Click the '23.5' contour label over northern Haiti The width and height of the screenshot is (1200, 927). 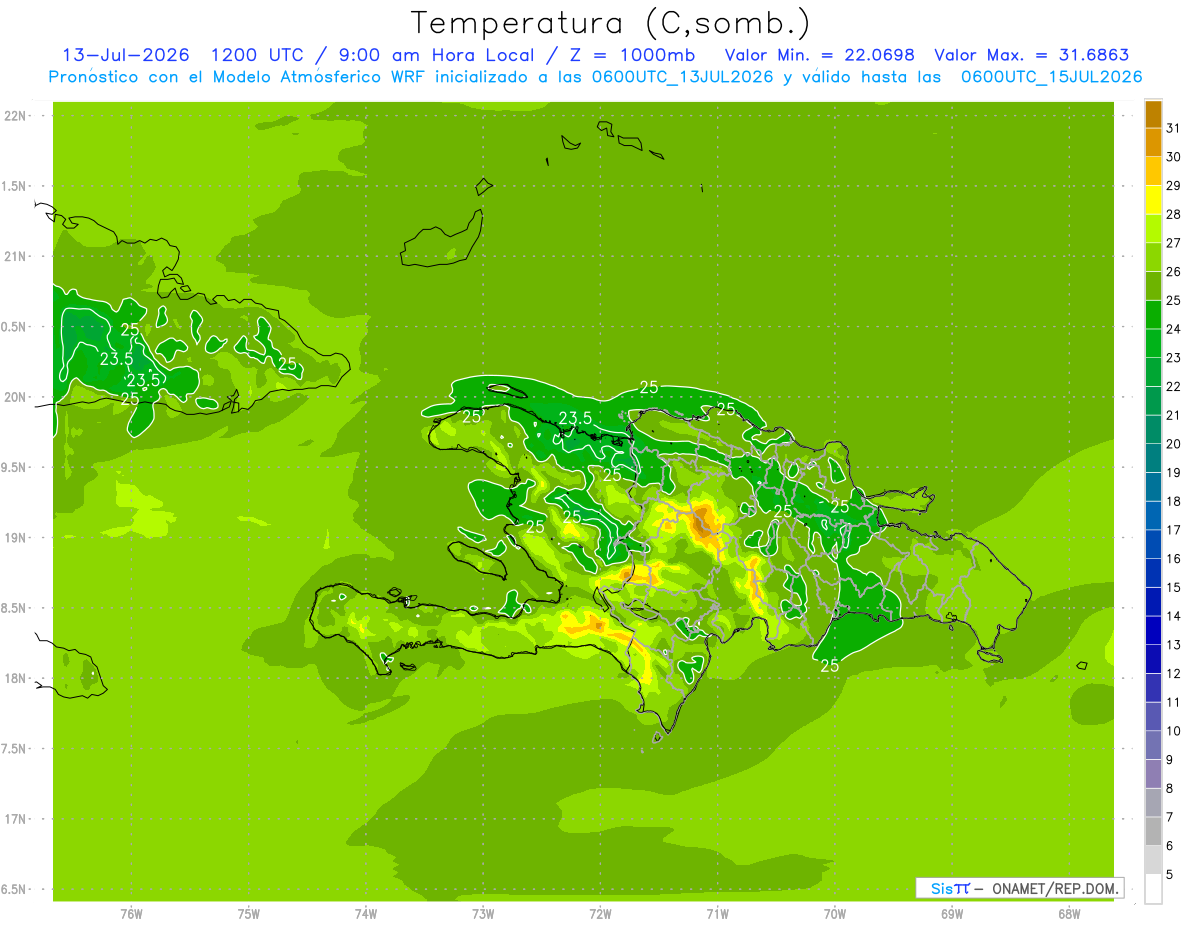point(575,418)
